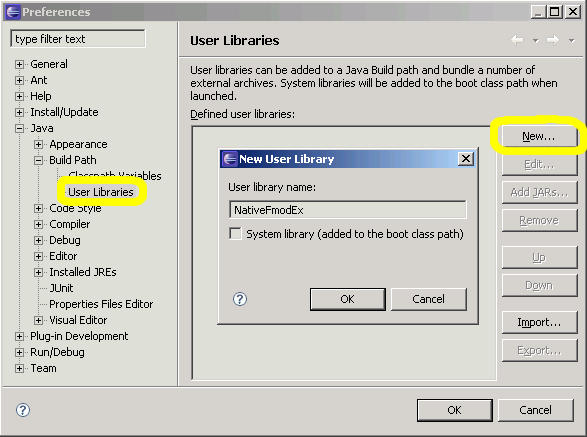Viewport: 587px width, 437px height.
Task: Open forward-history dropdown arrow
Action: 571,40
